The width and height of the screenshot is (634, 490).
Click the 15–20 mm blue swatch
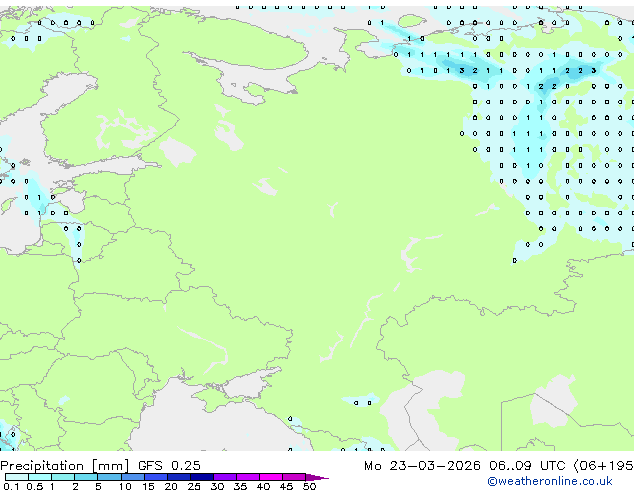(156, 477)
